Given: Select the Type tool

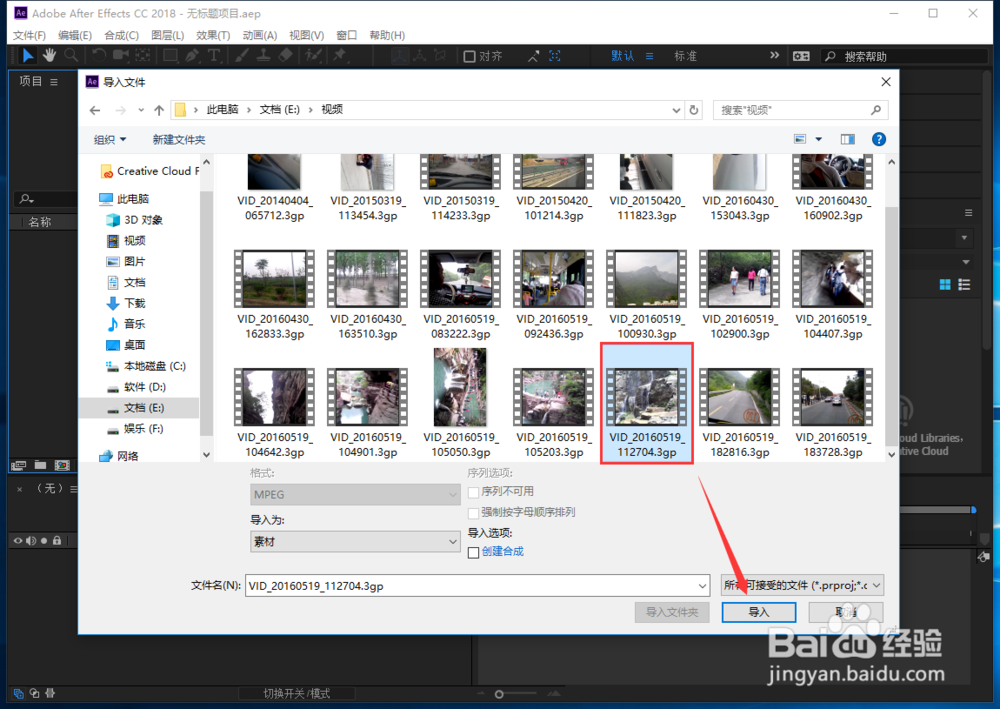Looking at the screenshot, I should 212,55.
